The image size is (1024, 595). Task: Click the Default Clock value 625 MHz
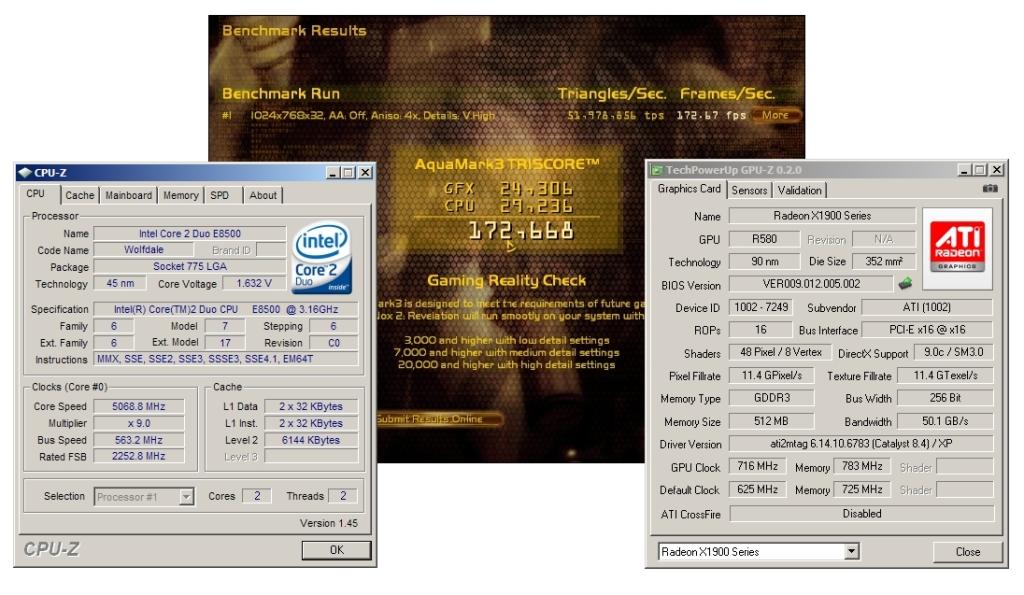758,489
